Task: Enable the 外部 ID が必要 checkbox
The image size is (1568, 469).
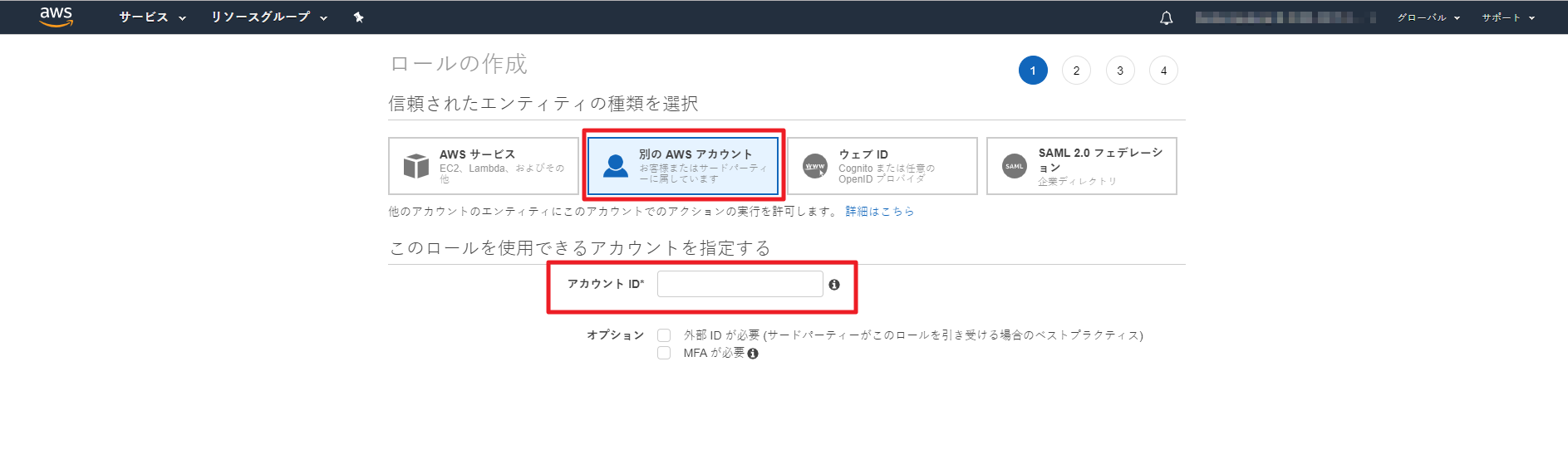Action: pyautogui.click(x=664, y=335)
